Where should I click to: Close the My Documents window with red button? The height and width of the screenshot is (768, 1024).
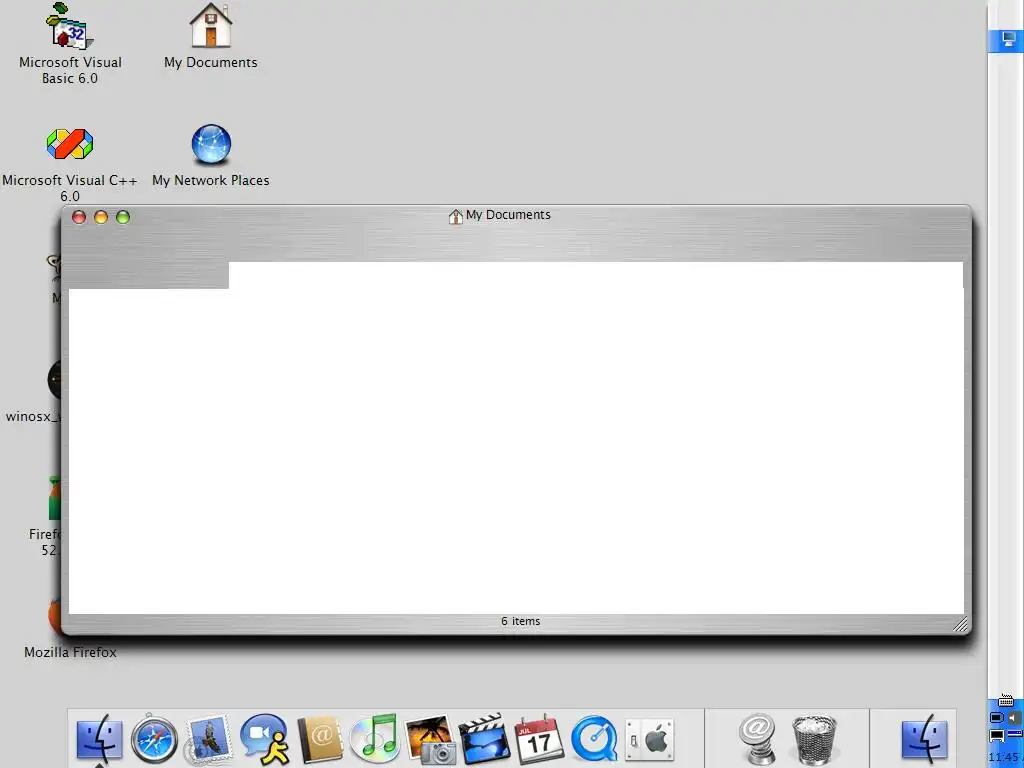pos(79,217)
